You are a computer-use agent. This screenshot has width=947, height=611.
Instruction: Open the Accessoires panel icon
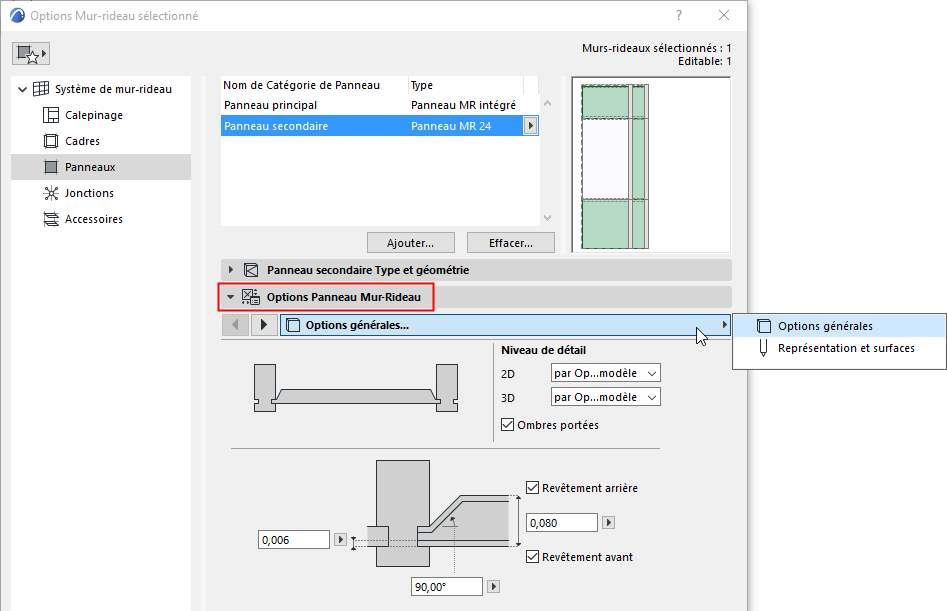pos(50,218)
